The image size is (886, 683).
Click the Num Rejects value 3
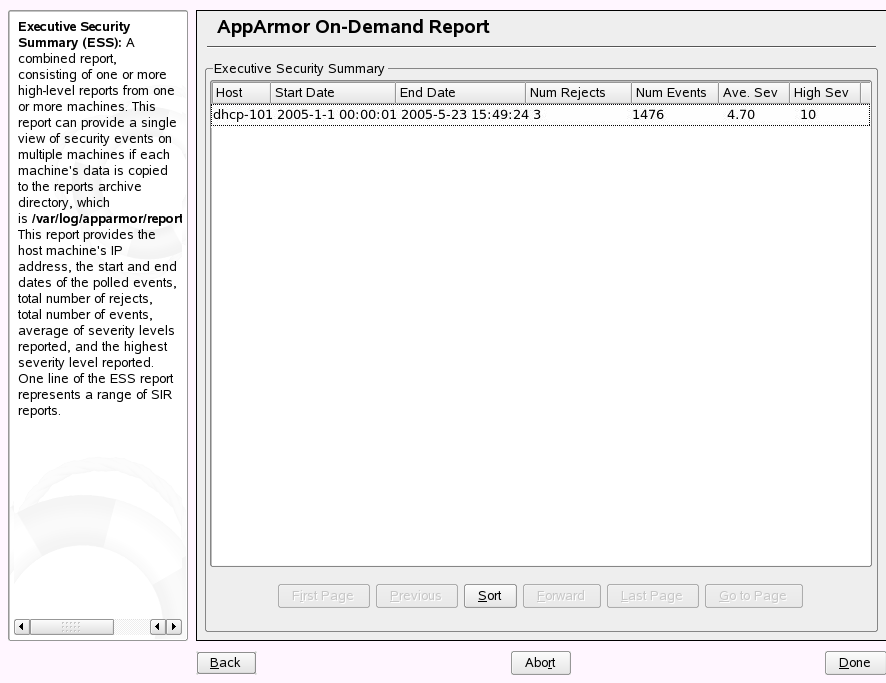[537, 115]
